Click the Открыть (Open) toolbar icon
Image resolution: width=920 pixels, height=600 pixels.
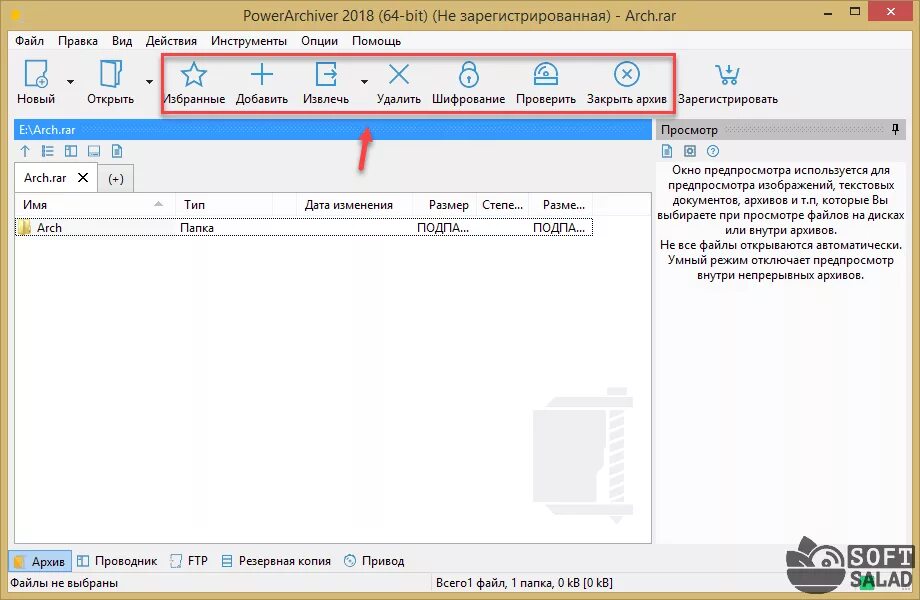[x=110, y=74]
